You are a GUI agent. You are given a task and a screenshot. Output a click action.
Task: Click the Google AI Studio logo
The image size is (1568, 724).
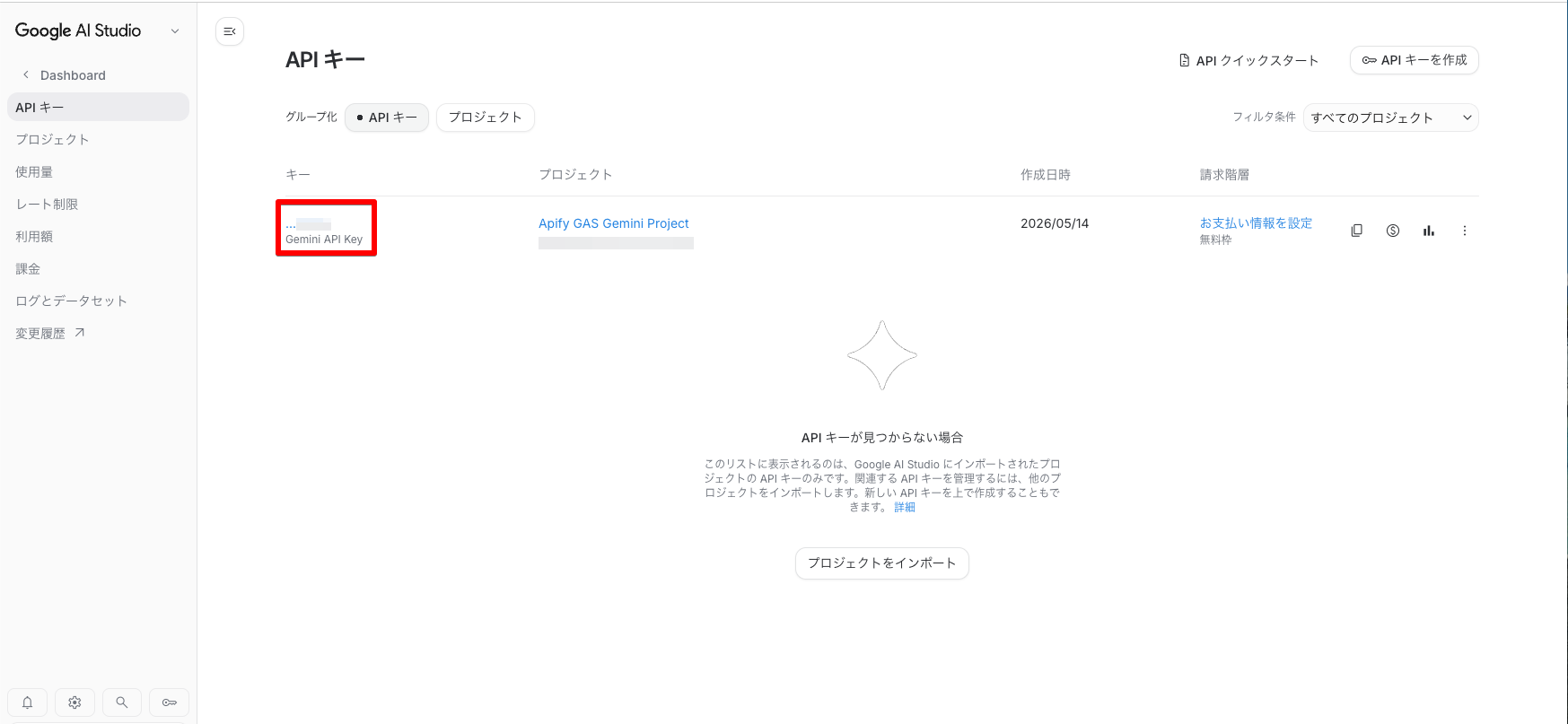click(x=78, y=31)
